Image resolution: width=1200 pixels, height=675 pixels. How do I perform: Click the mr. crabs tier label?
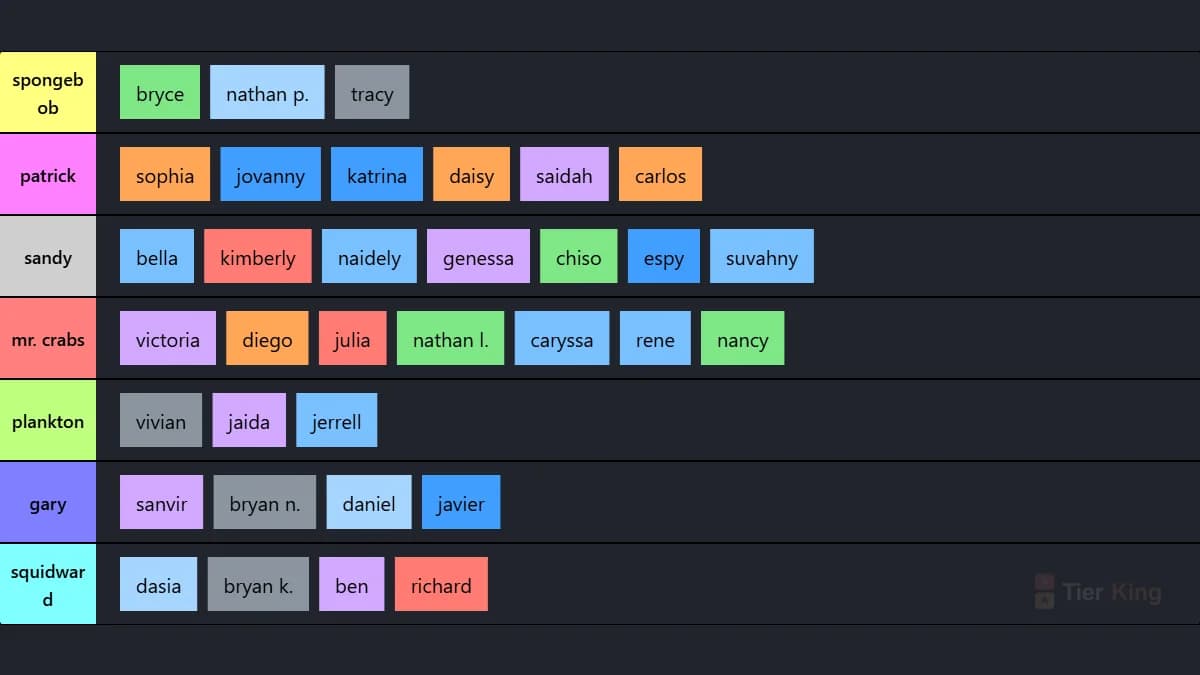pos(48,339)
